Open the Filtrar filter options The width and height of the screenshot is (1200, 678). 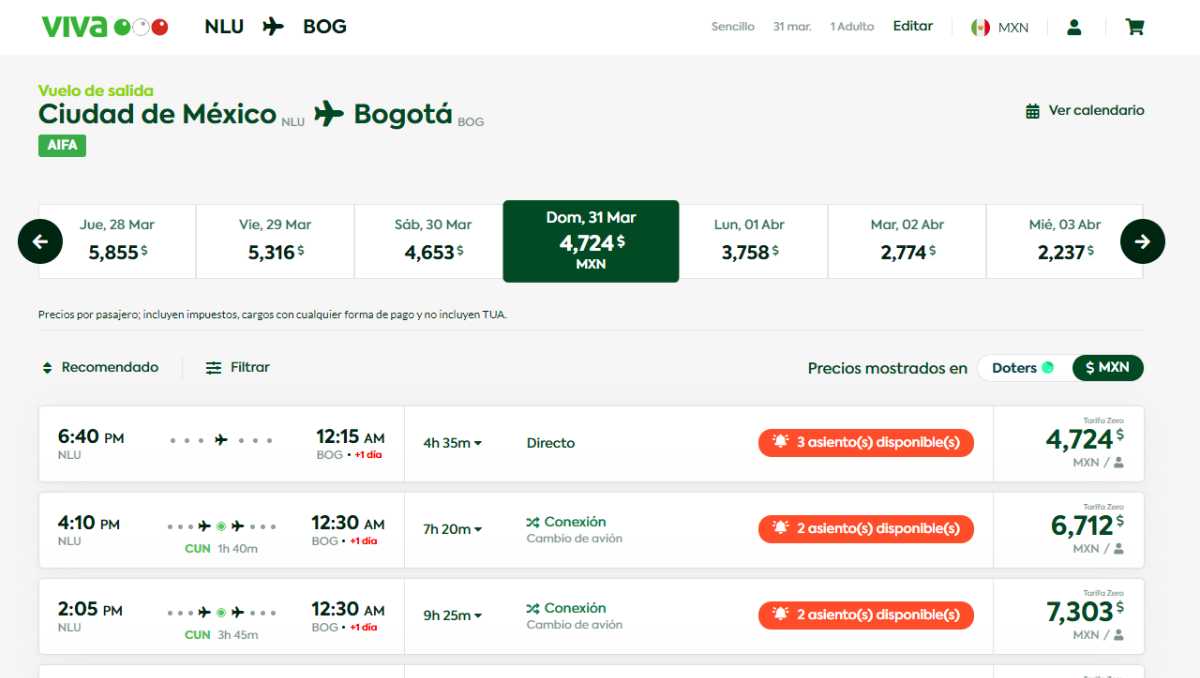click(x=238, y=367)
